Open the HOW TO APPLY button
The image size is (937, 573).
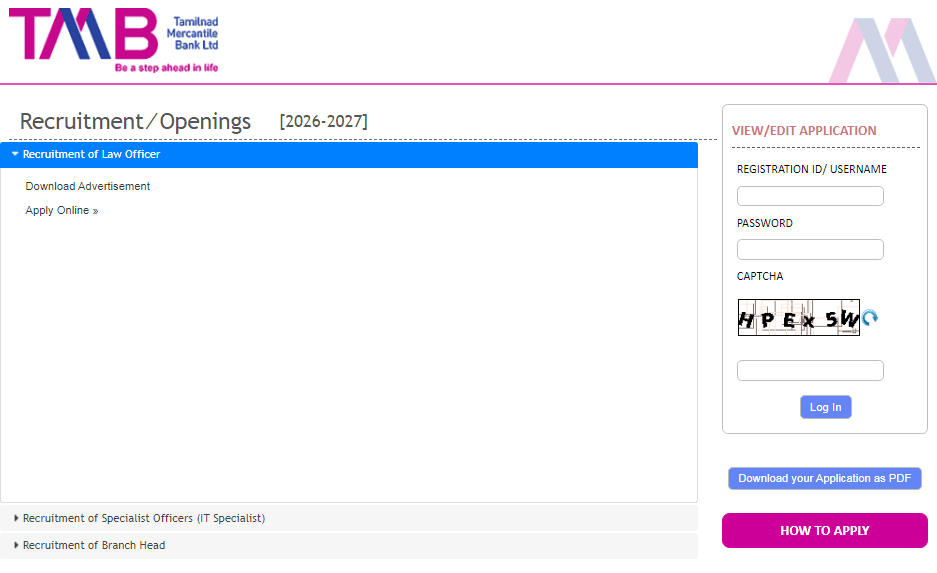[824, 531]
